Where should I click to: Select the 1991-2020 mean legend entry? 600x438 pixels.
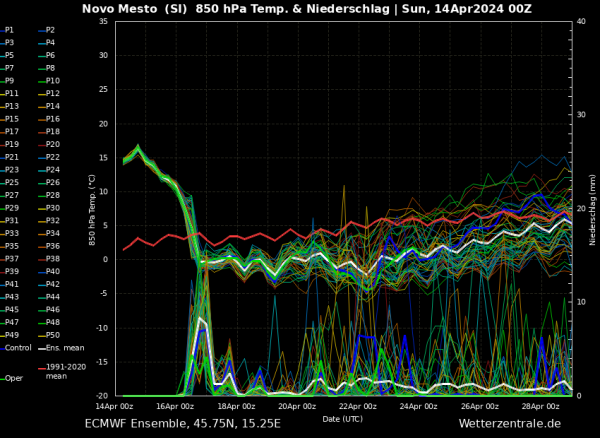[64, 372]
